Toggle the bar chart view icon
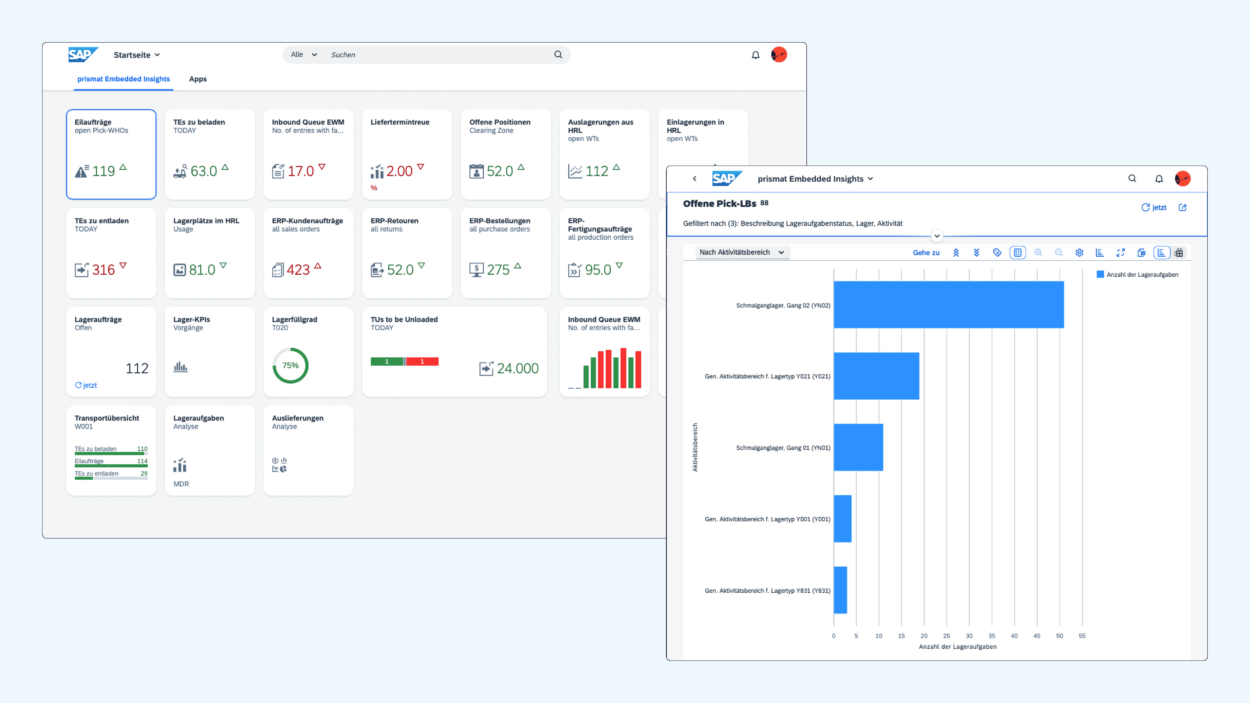 click(1101, 252)
